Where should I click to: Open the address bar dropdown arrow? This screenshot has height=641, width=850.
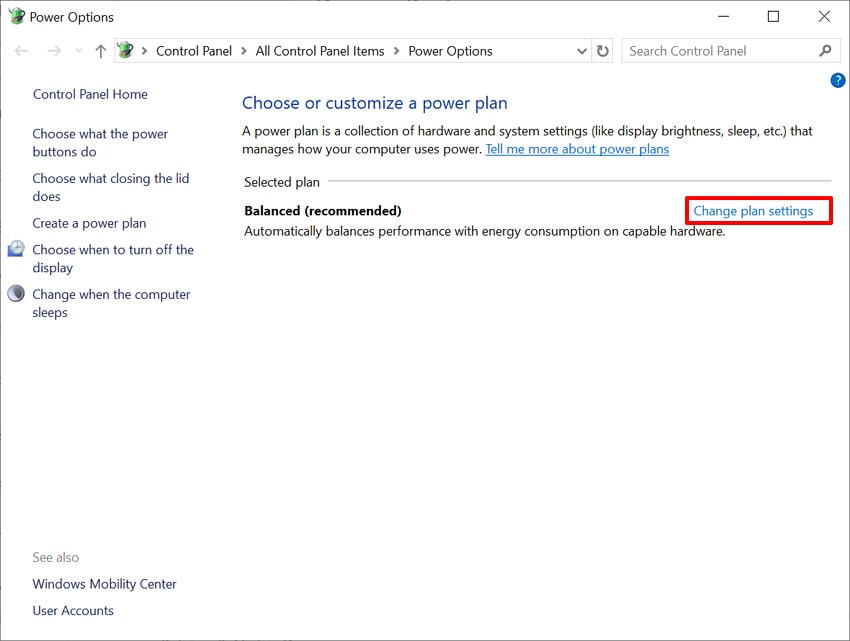click(x=581, y=50)
